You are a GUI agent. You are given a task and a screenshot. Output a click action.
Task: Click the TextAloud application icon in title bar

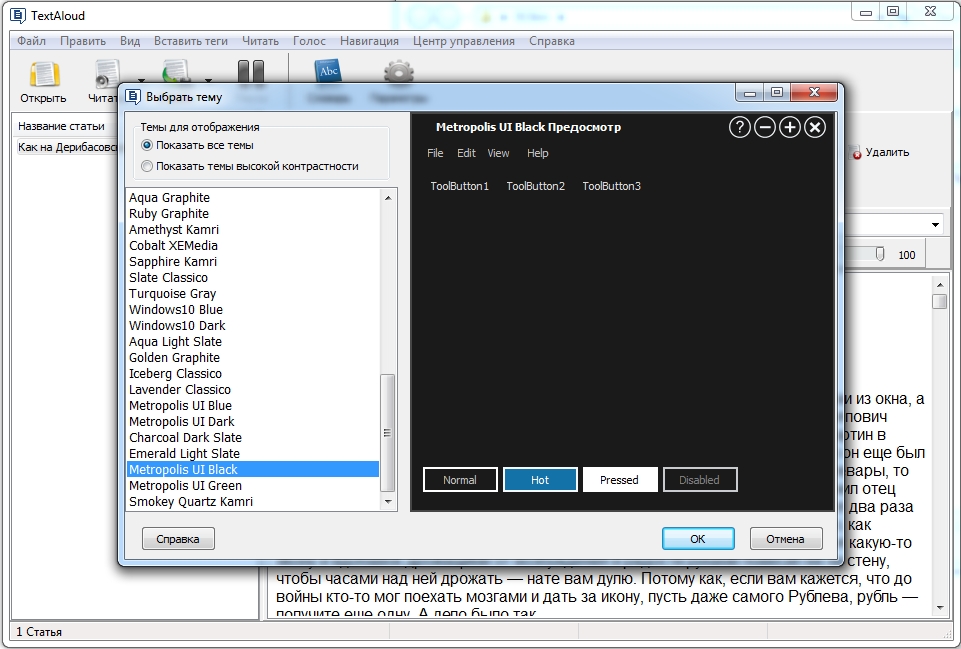pyautogui.click(x=18, y=15)
